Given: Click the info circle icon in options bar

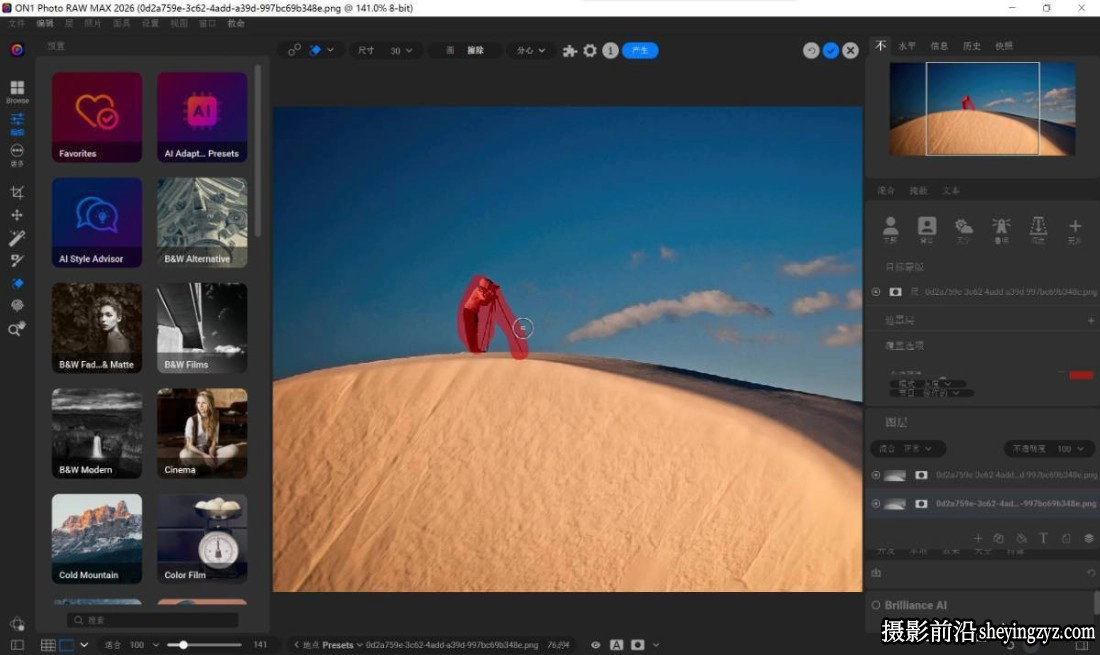Looking at the screenshot, I should click(x=610, y=50).
